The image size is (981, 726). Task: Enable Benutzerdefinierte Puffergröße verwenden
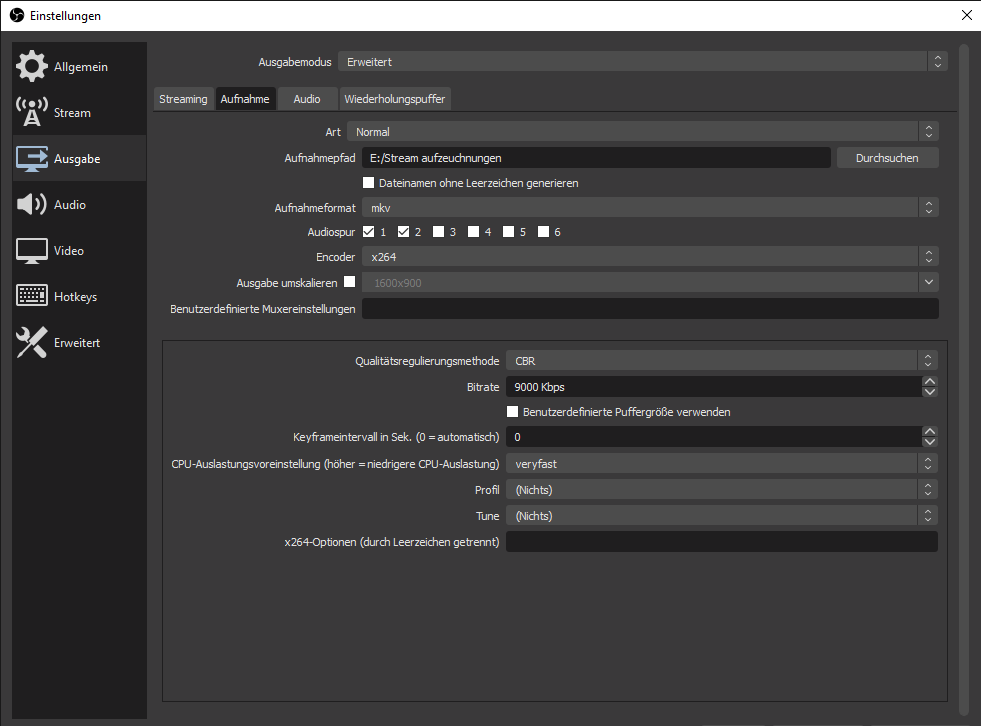pos(512,412)
